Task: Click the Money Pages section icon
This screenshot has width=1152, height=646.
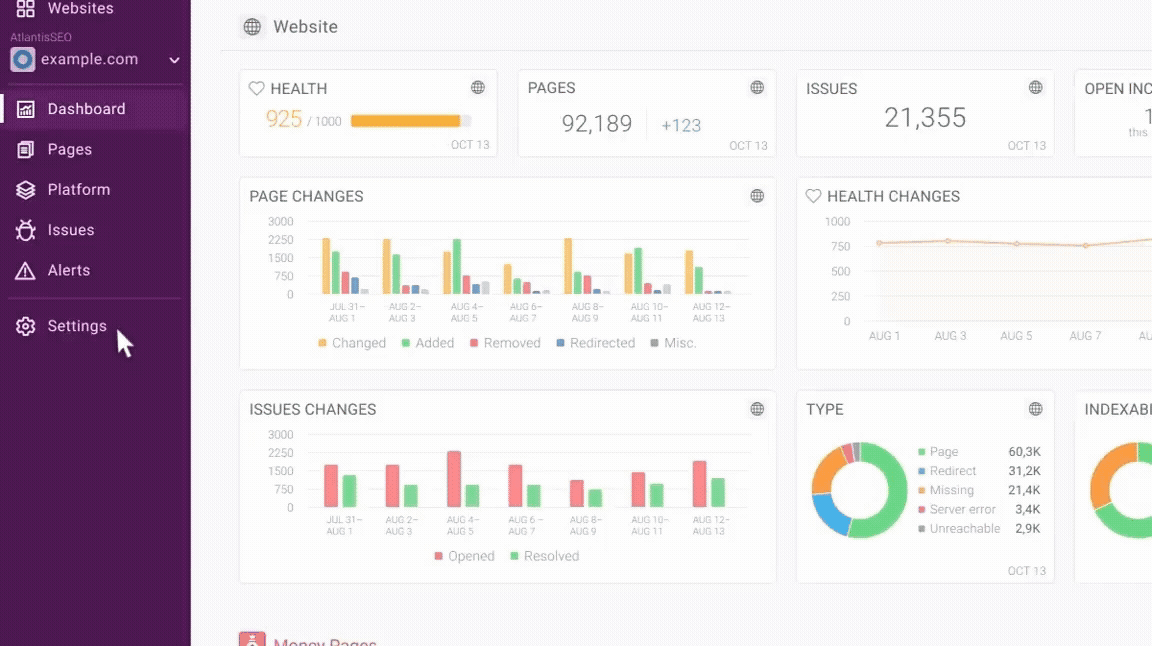Action: point(252,639)
